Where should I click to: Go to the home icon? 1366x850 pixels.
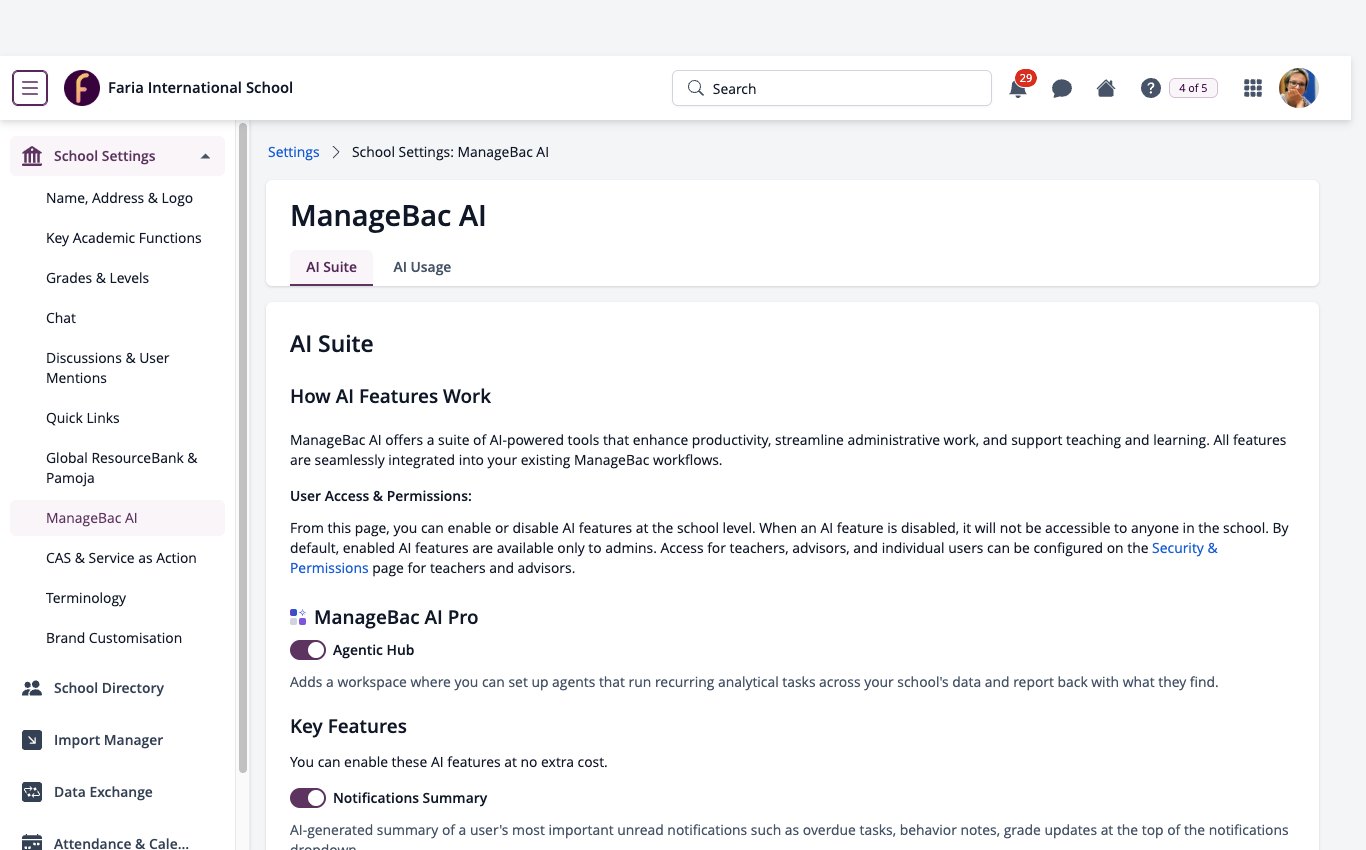pyautogui.click(x=1106, y=88)
